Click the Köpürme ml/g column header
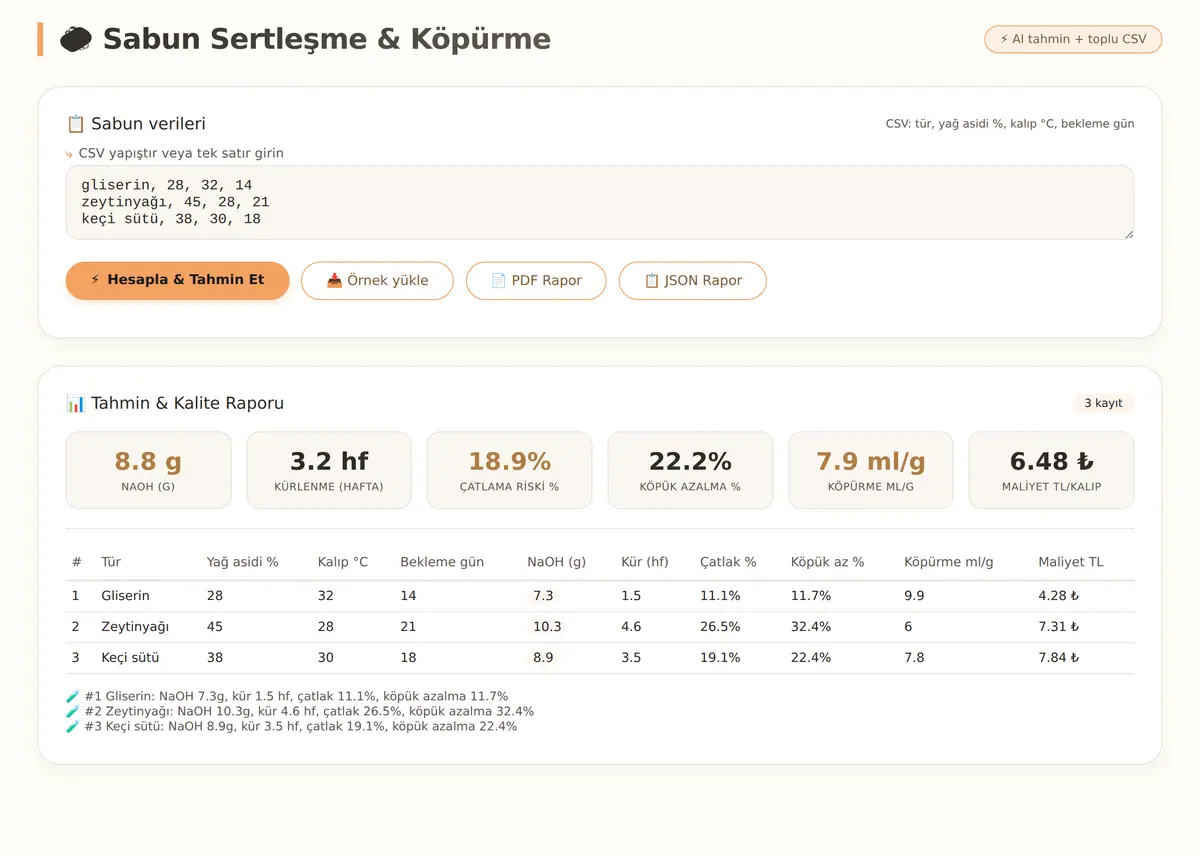The image size is (1200, 856). pyautogui.click(x=949, y=562)
